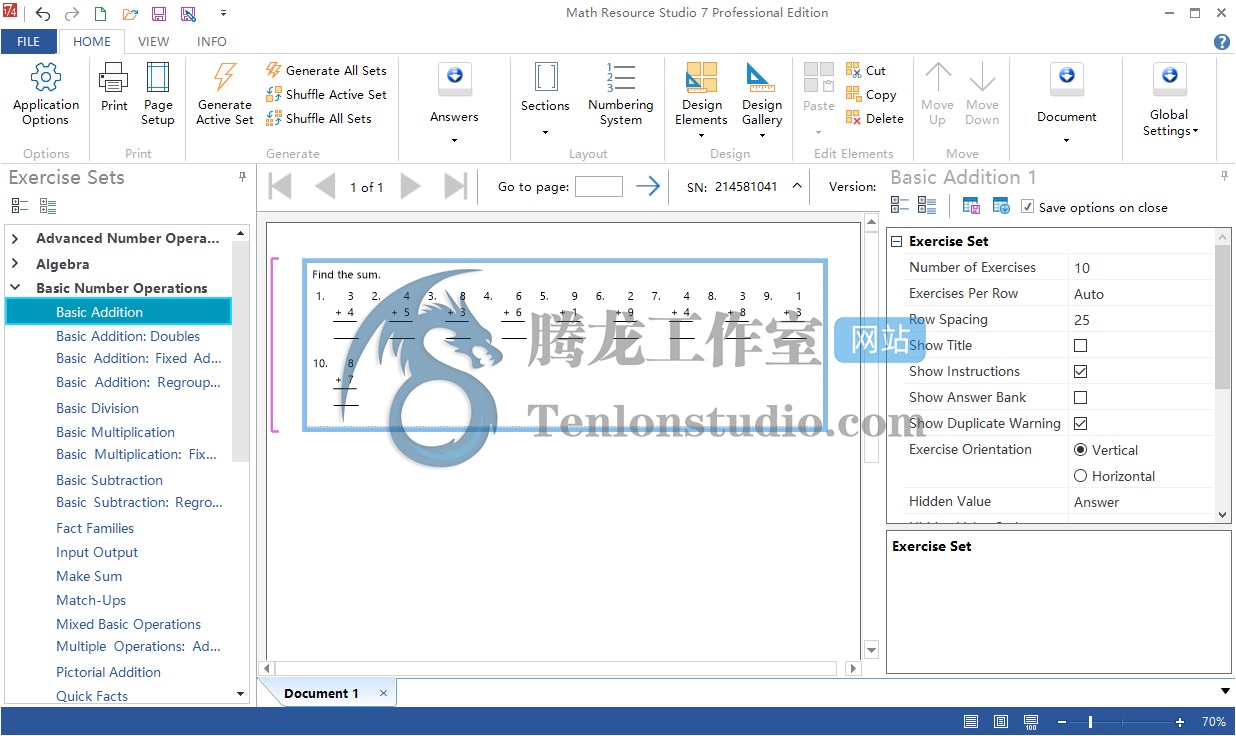Go to the next page
Screen dimensions: 1236x736
[410, 186]
